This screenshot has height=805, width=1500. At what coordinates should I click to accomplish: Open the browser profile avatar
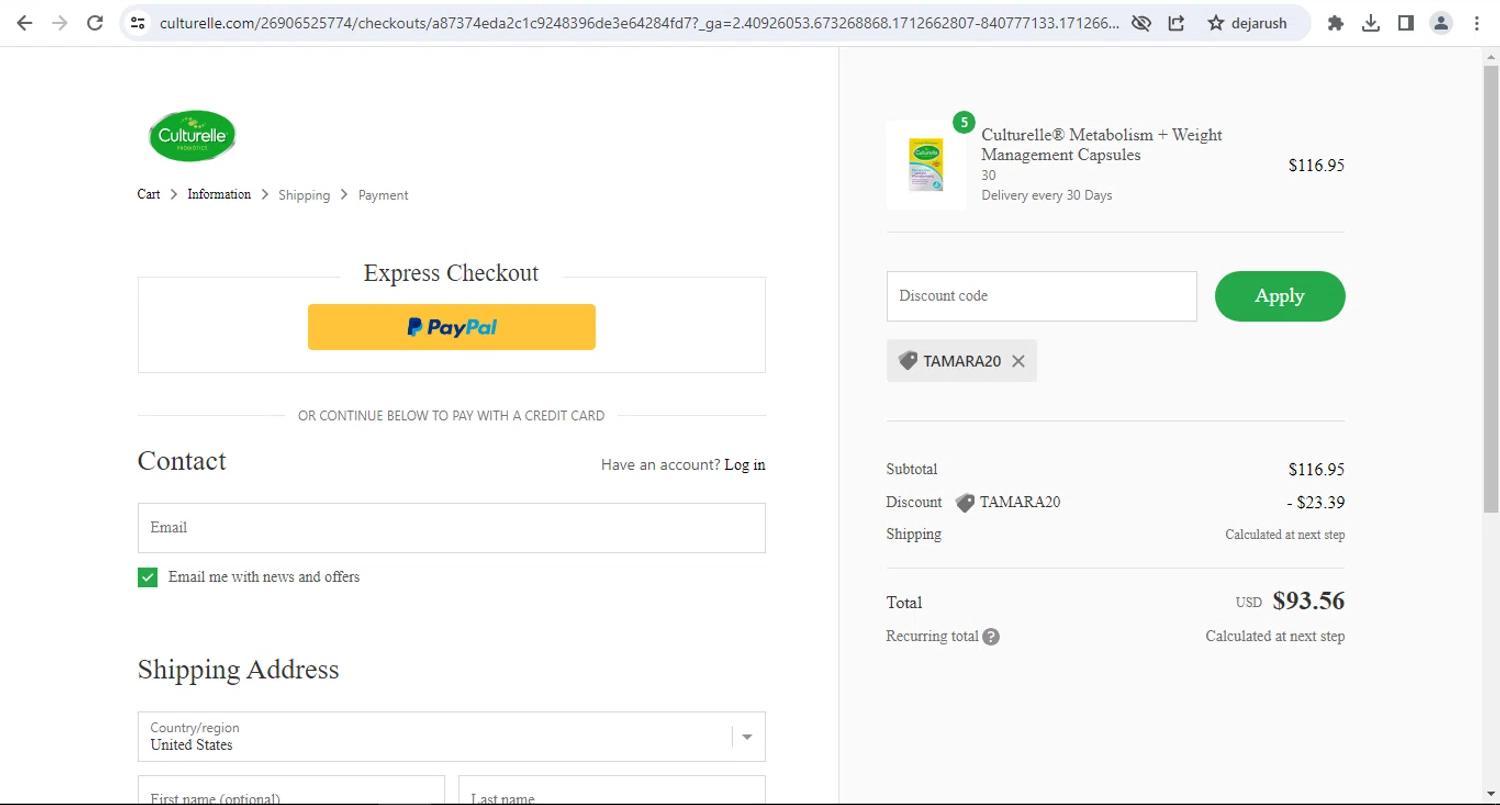pyautogui.click(x=1441, y=22)
